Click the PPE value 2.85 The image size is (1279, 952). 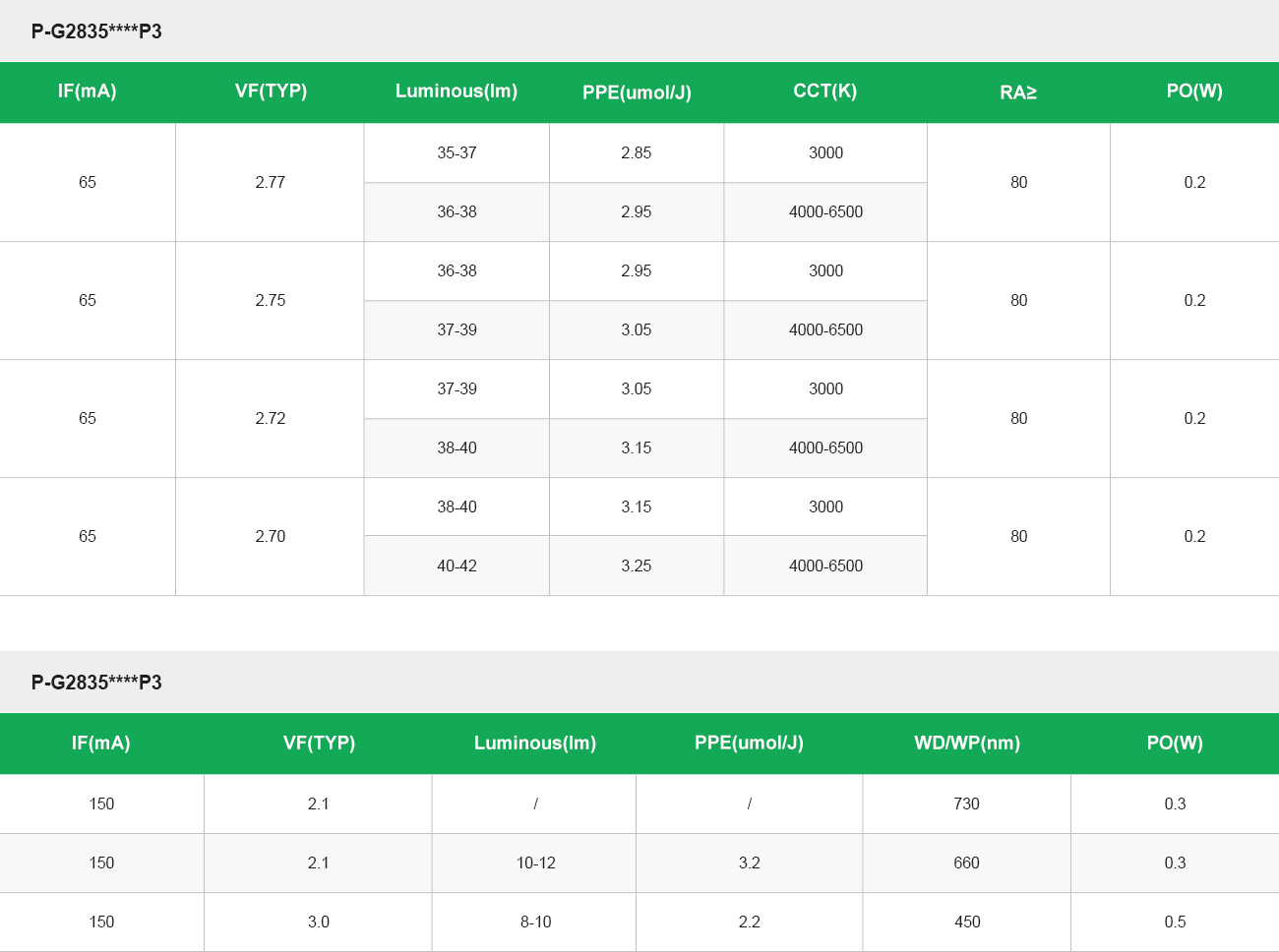pos(636,152)
